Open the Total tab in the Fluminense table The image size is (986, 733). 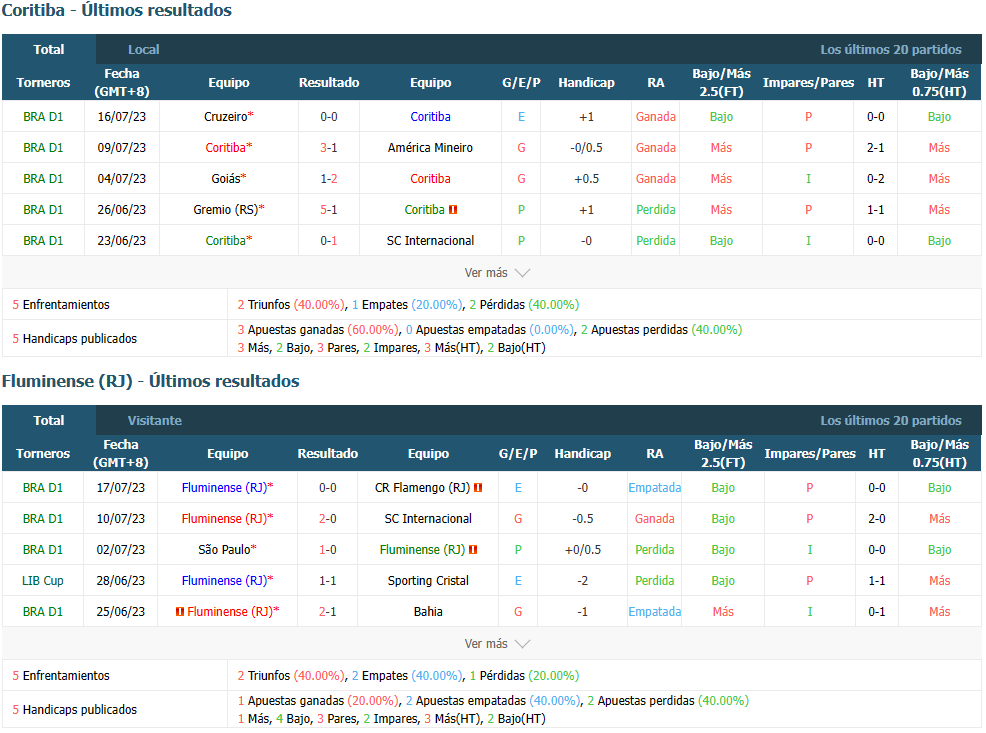(x=49, y=421)
